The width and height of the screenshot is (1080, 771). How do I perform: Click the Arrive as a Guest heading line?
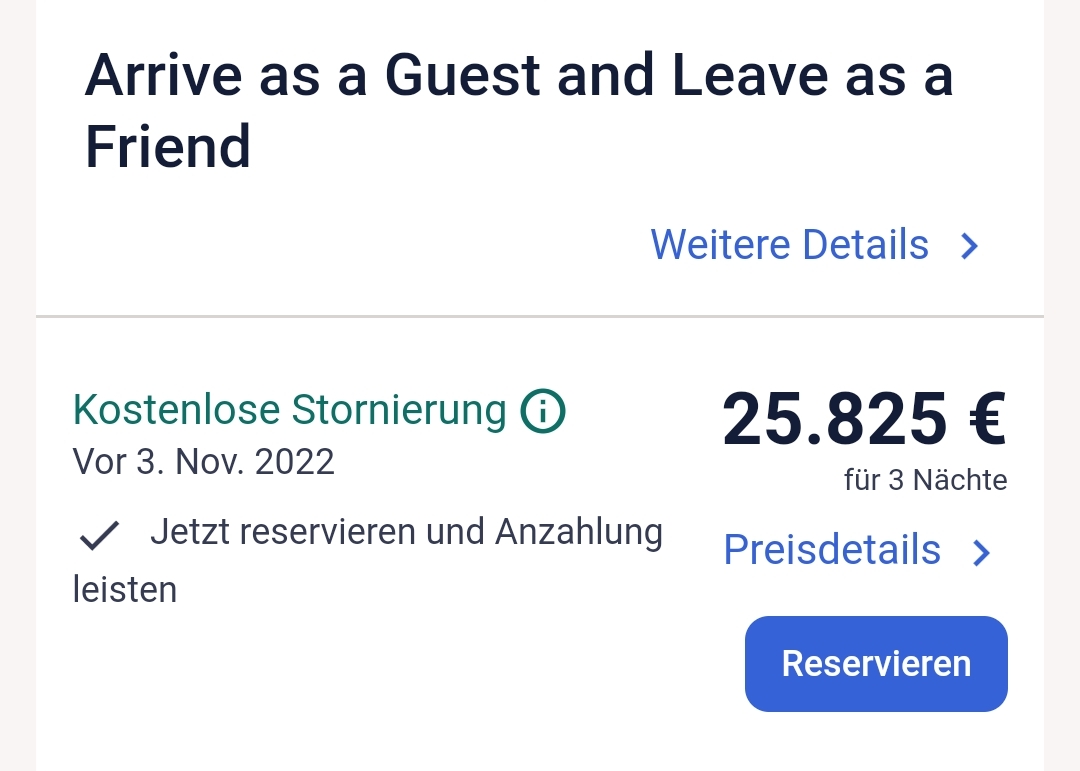[x=518, y=77]
